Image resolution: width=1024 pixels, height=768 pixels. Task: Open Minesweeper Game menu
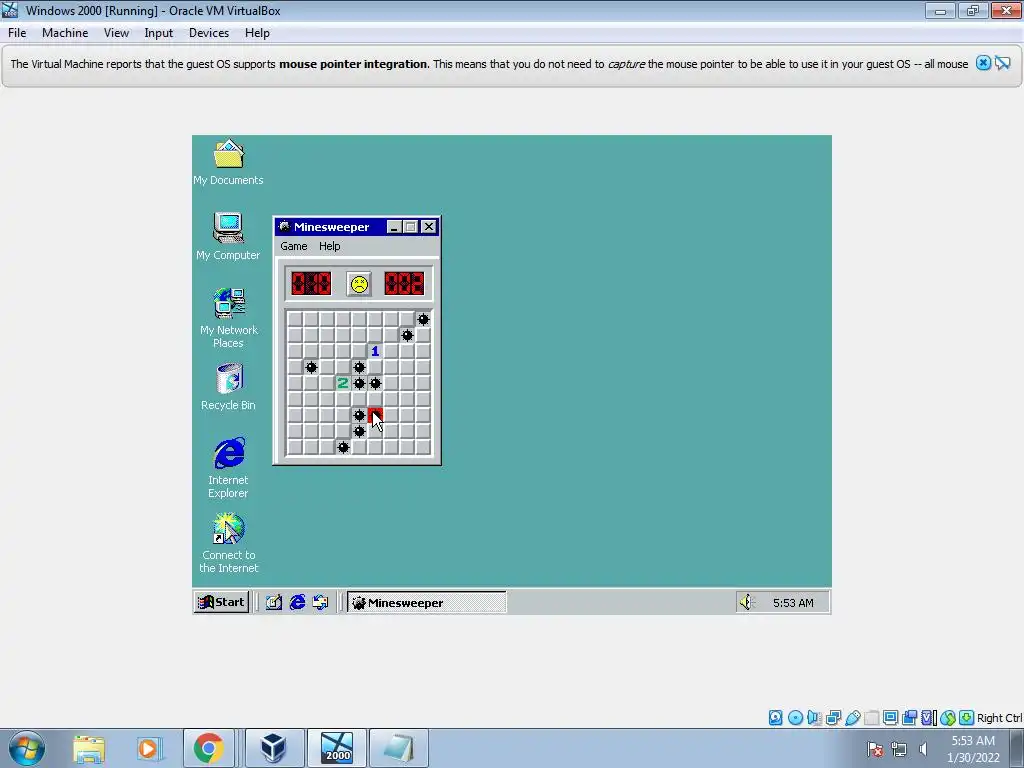click(294, 246)
